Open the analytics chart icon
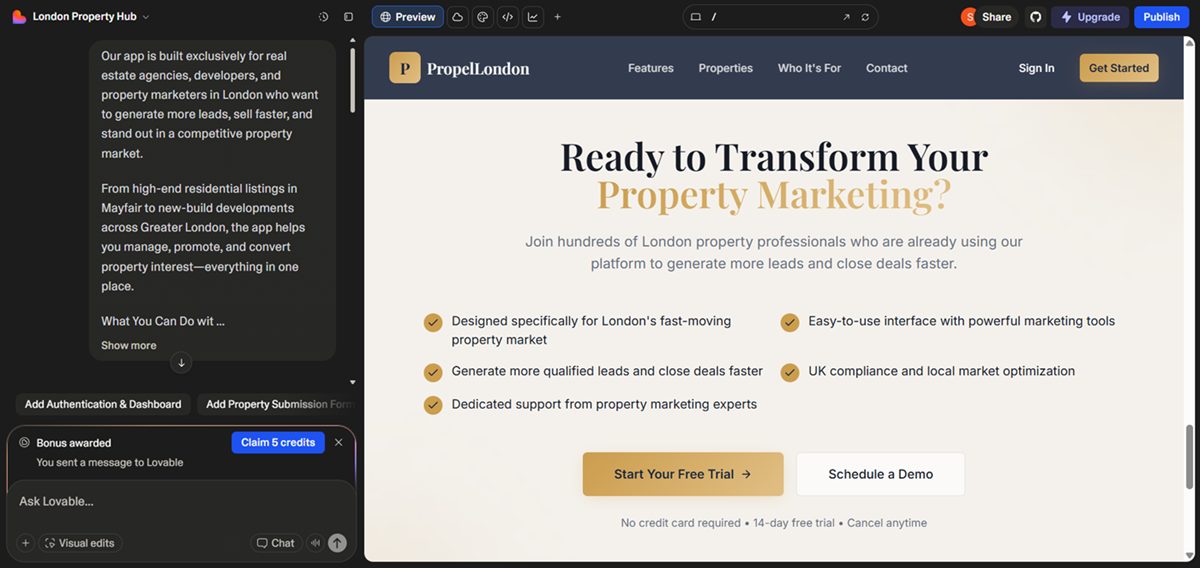The width and height of the screenshot is (1200, 568). (532, 17)
